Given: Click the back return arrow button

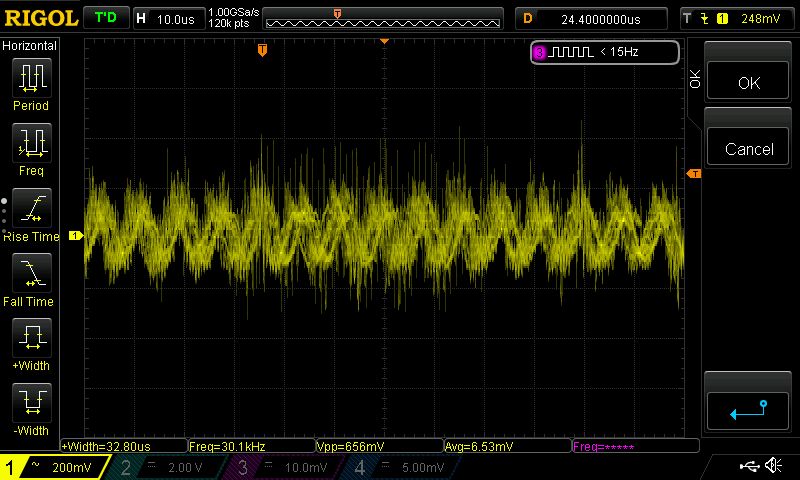Looking at the screenshot, I should click(x=748, y=410).
